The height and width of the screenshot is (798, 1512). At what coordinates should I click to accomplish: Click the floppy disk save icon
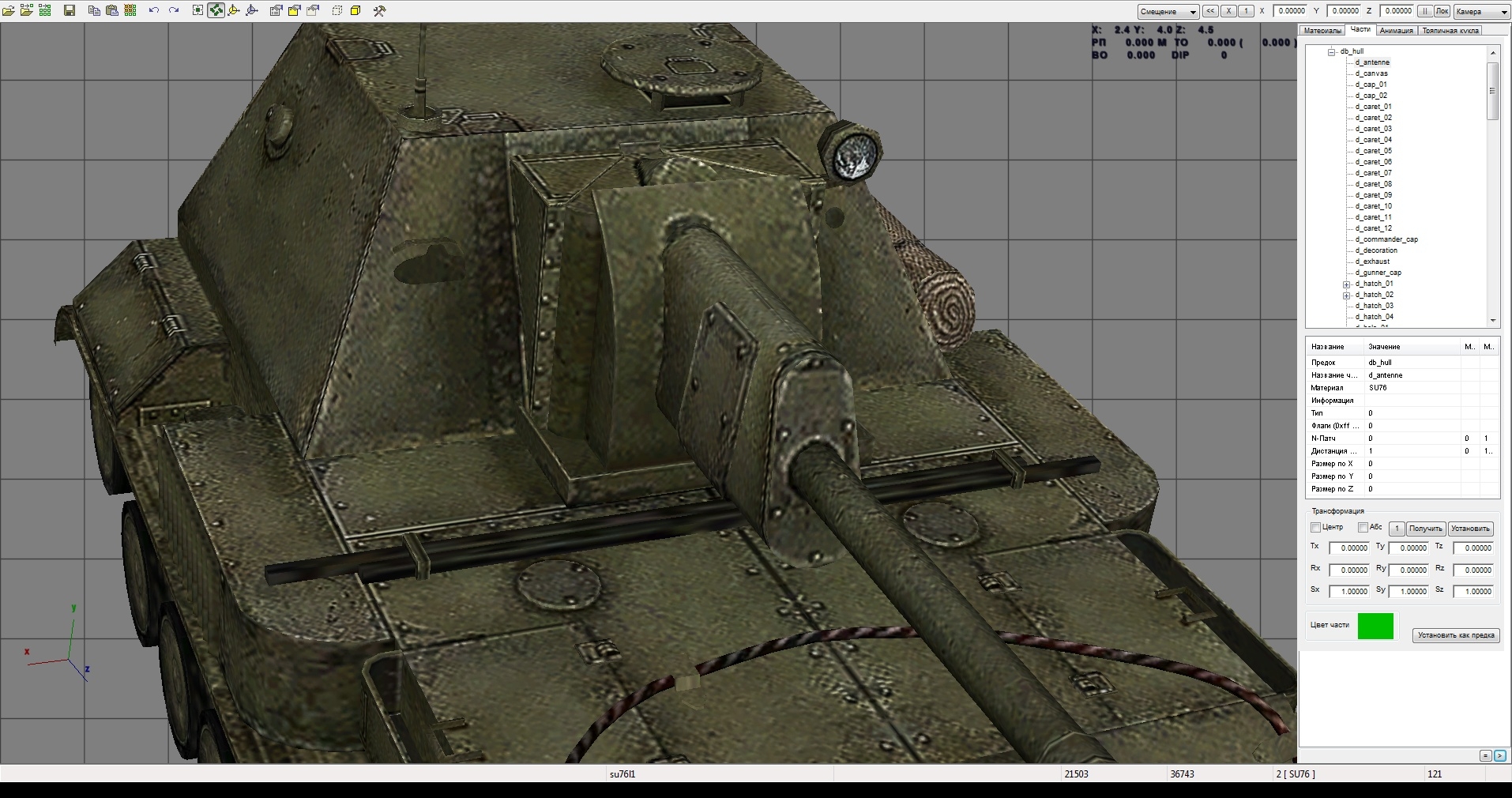point(70,10)
